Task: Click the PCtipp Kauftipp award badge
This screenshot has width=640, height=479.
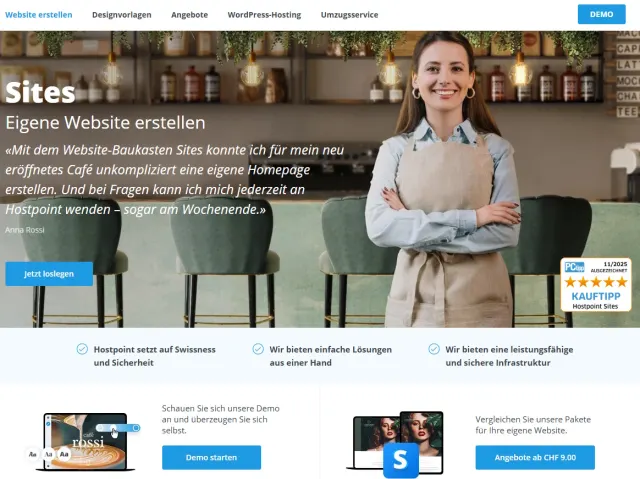Action: (596, 284)
